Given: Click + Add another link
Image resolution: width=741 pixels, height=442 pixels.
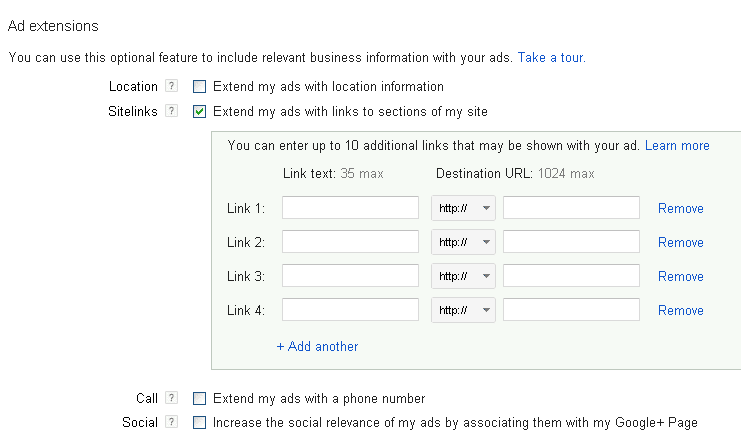Looking at the screenshot, I should [317, 347].
